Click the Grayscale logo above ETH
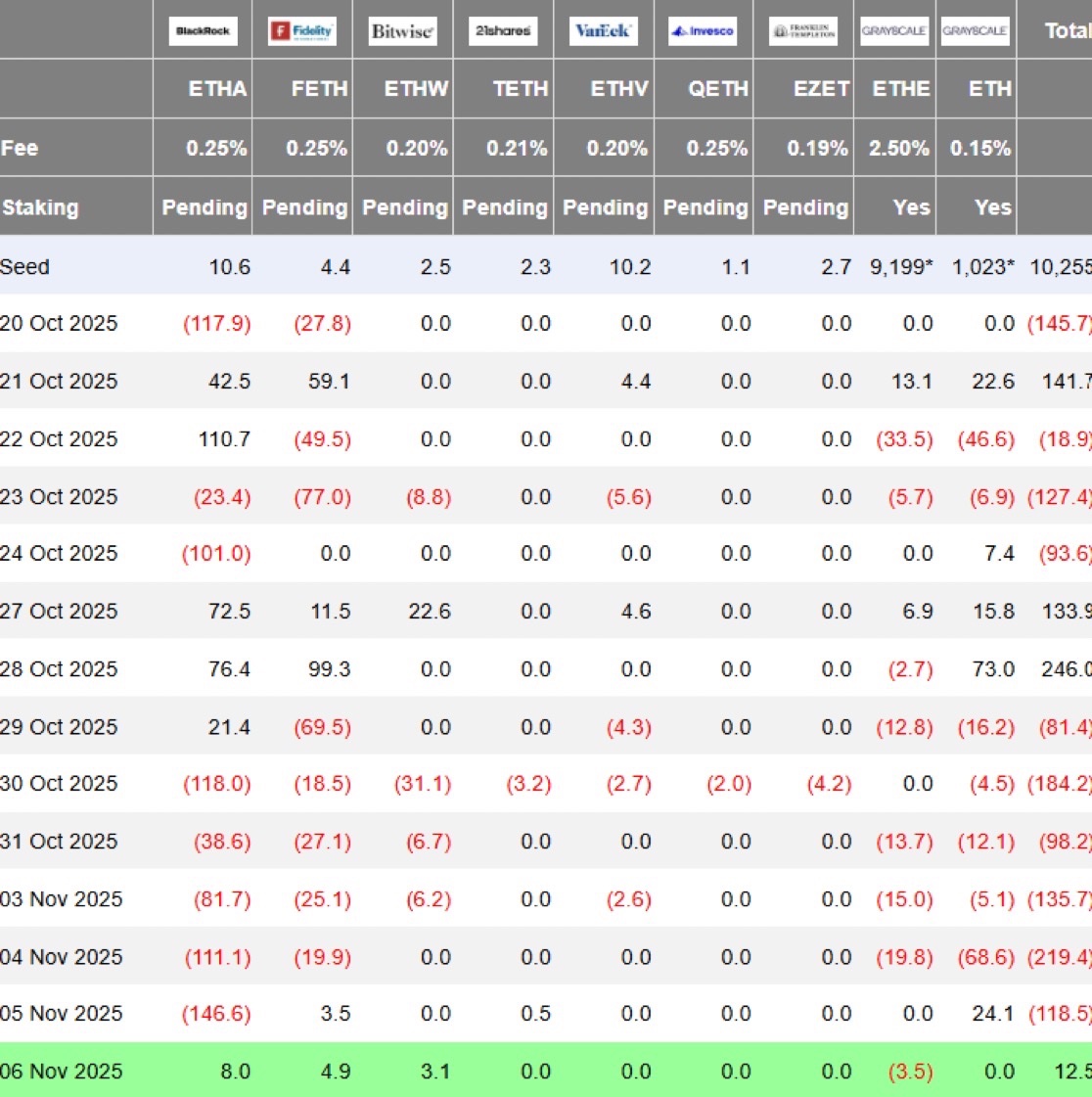1092x1097 pixels. pyautogui.click(x=976, y=30)
